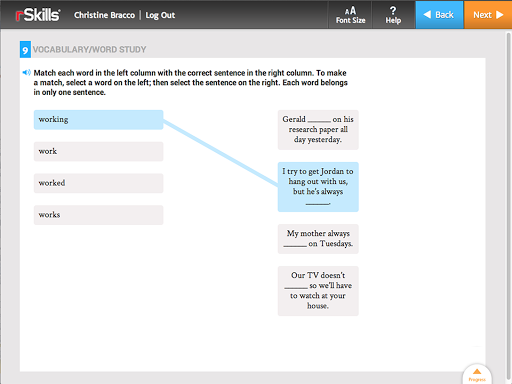This screenshot has height=384, width=512.
Task: Select the word 'worked'
Action: (x=98, y=183)
